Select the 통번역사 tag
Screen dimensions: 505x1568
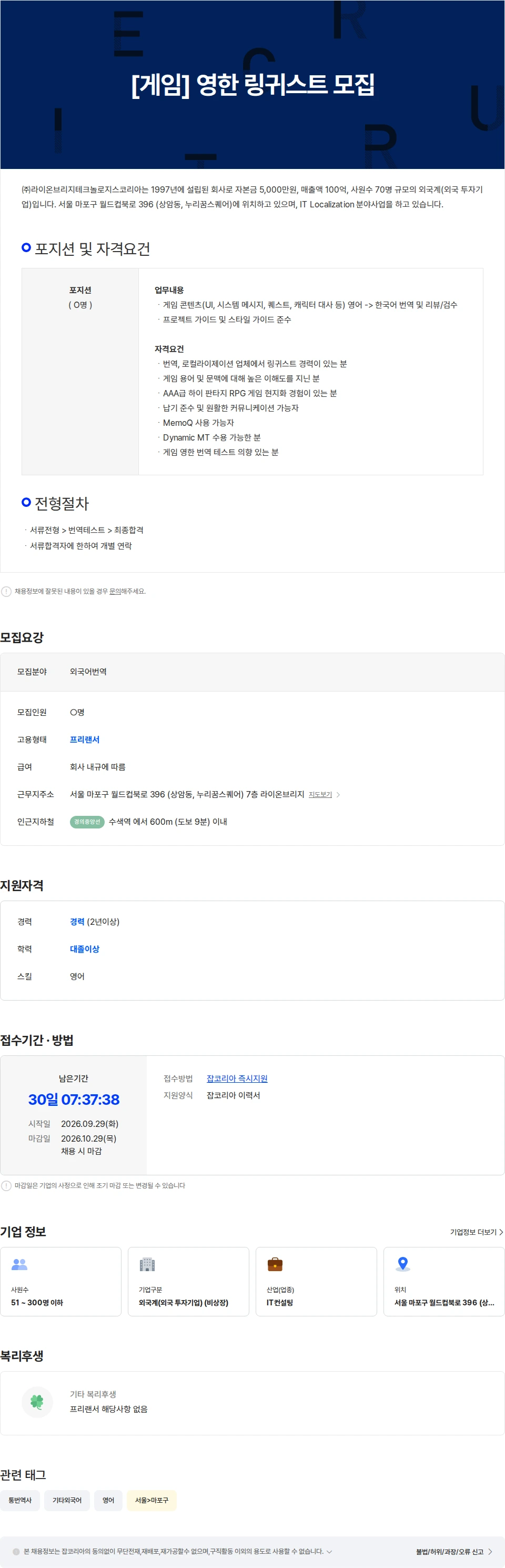[x=20, y=1501]
